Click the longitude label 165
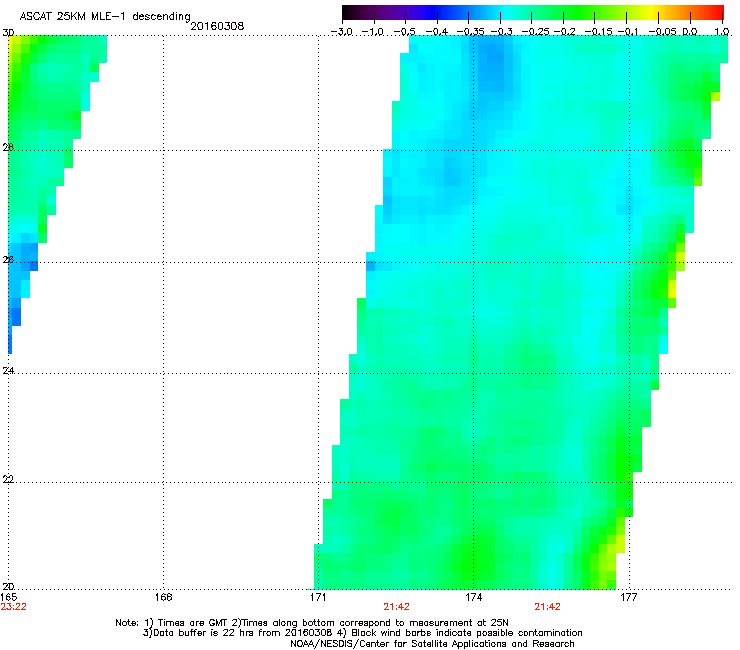740x650 pixels. click(x=8, y=598)
